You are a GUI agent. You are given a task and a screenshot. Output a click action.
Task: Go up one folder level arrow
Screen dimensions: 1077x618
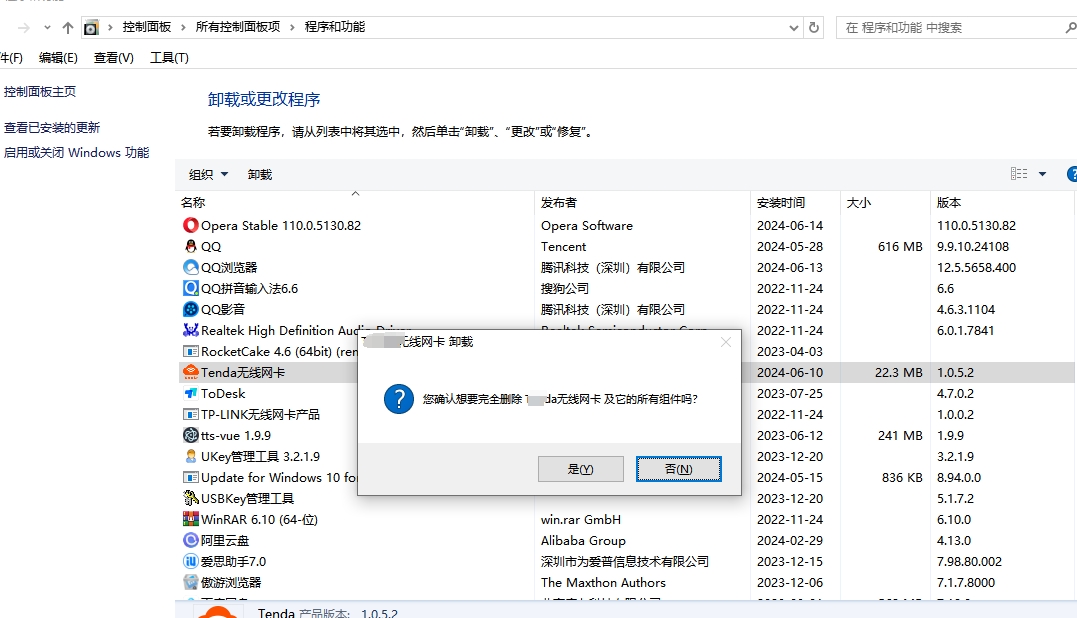[67, 27]
